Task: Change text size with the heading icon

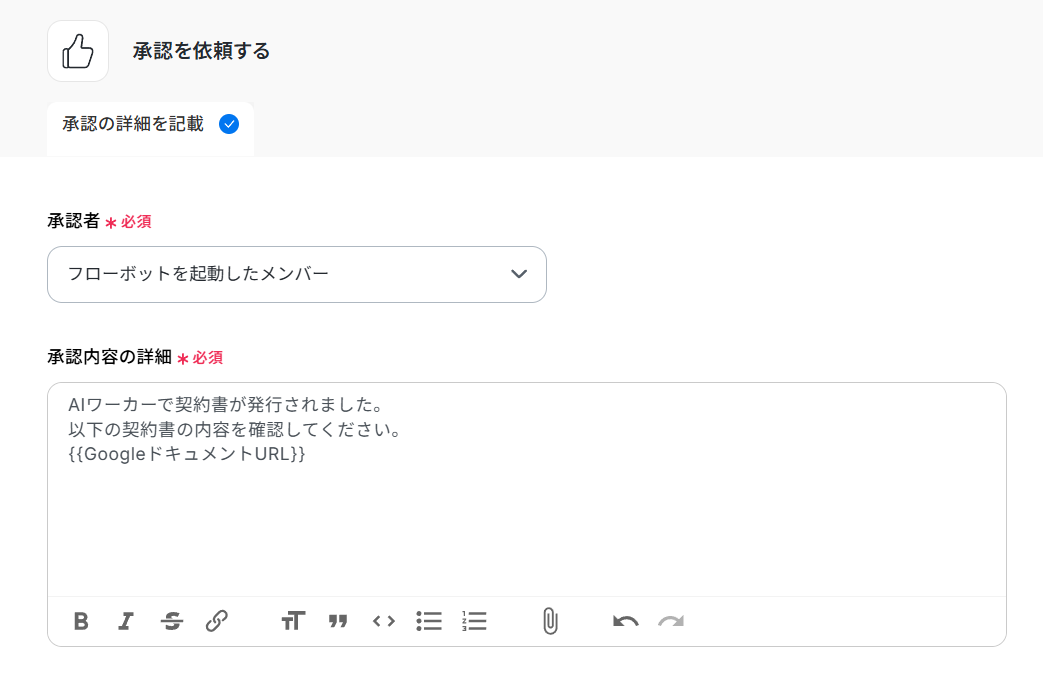Action: click(293, 621)
